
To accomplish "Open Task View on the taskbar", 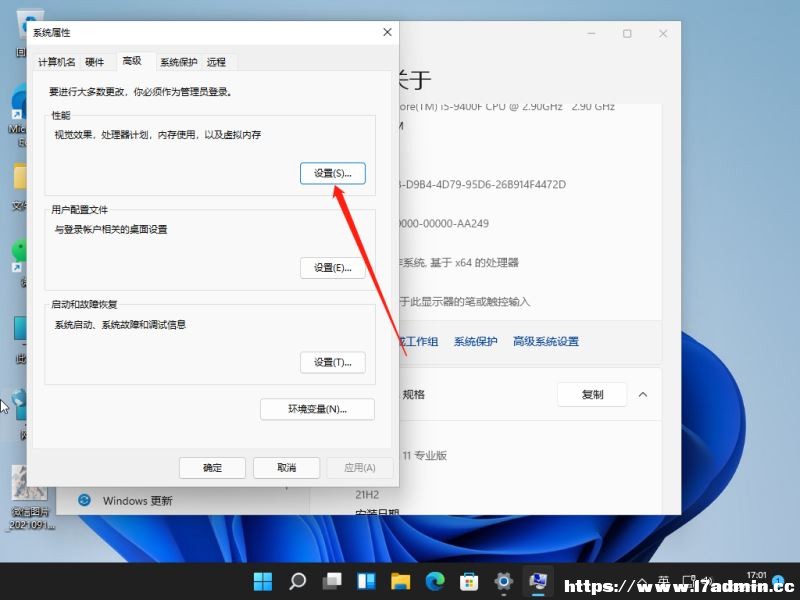I will coord(332,581).
